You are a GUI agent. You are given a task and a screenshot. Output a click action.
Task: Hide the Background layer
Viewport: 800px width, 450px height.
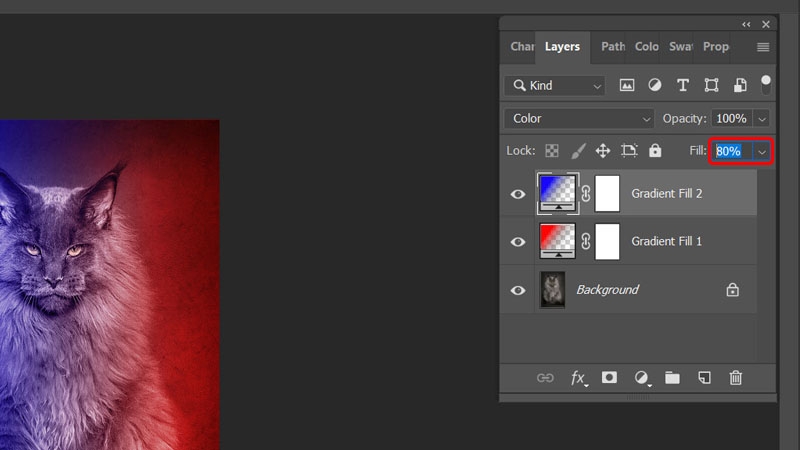tap(518, 290)
